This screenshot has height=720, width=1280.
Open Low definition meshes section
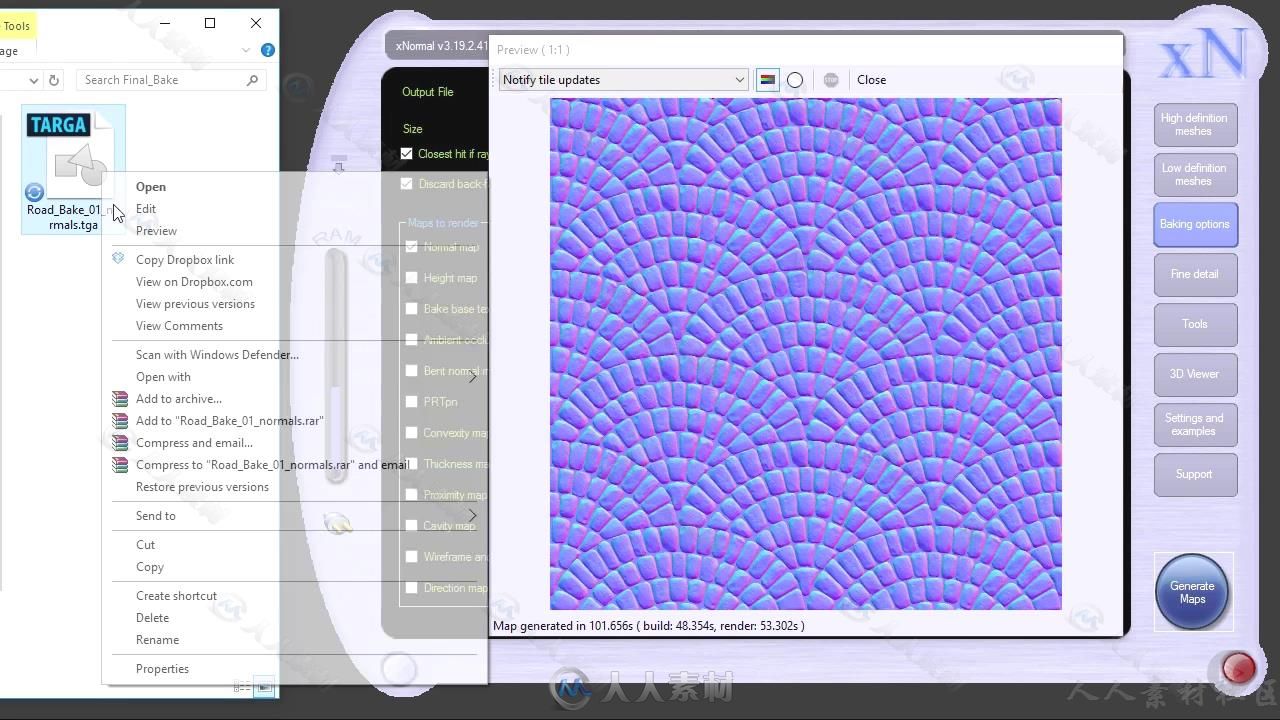click(x=1195, y=175)
